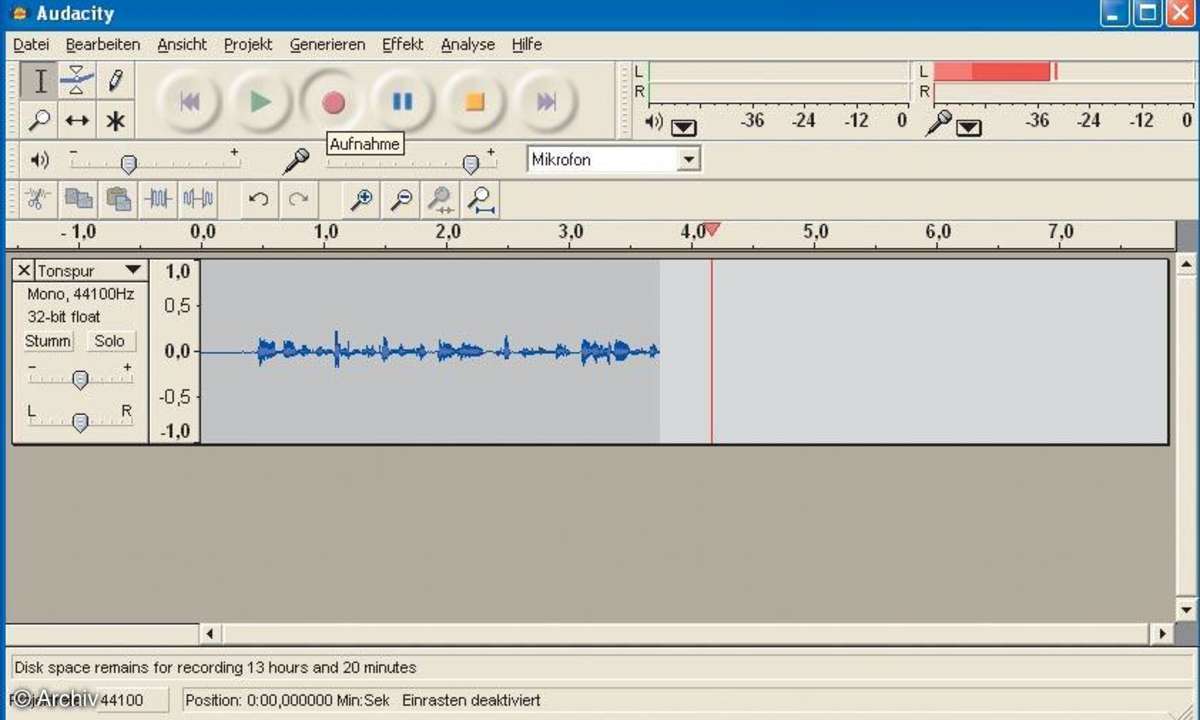Open the Effekt menu
The height and width of the screenshot is (720, 1200).
pyautogui.click(x=403, y=45)
